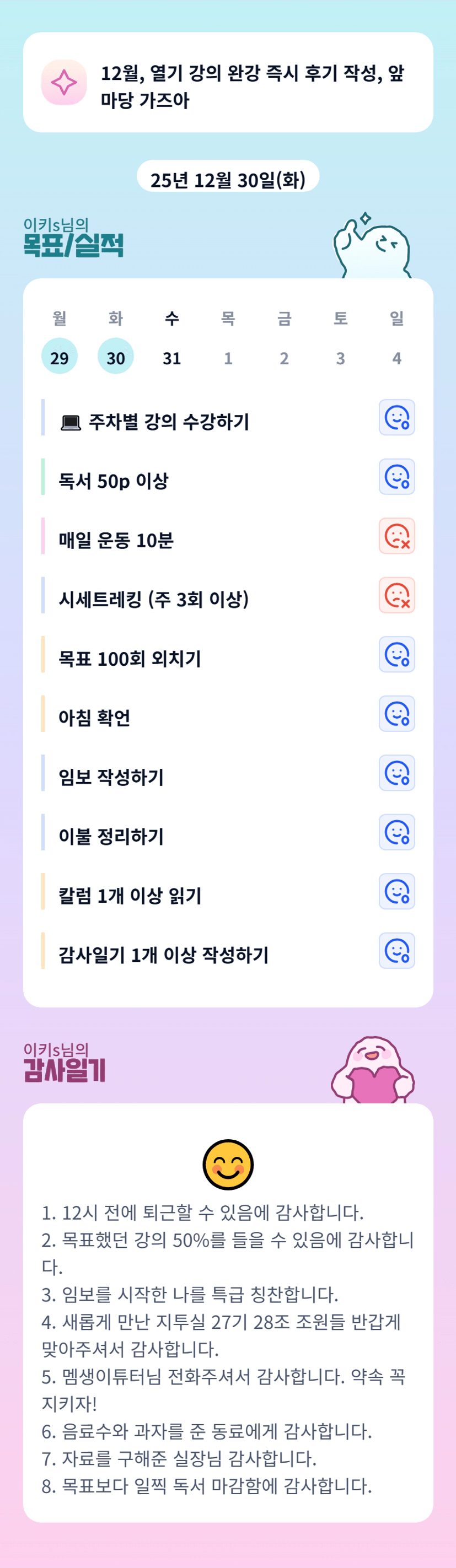The width and height of the screenshot is (456, 1568).
Task: Click smiley status icon for 주차별 강의 수강하기
Action: click(396, 418)
